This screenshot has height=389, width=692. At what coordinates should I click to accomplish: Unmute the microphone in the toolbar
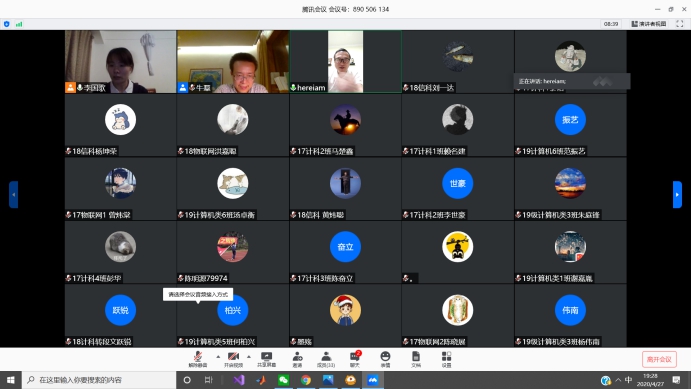[197, 359]
